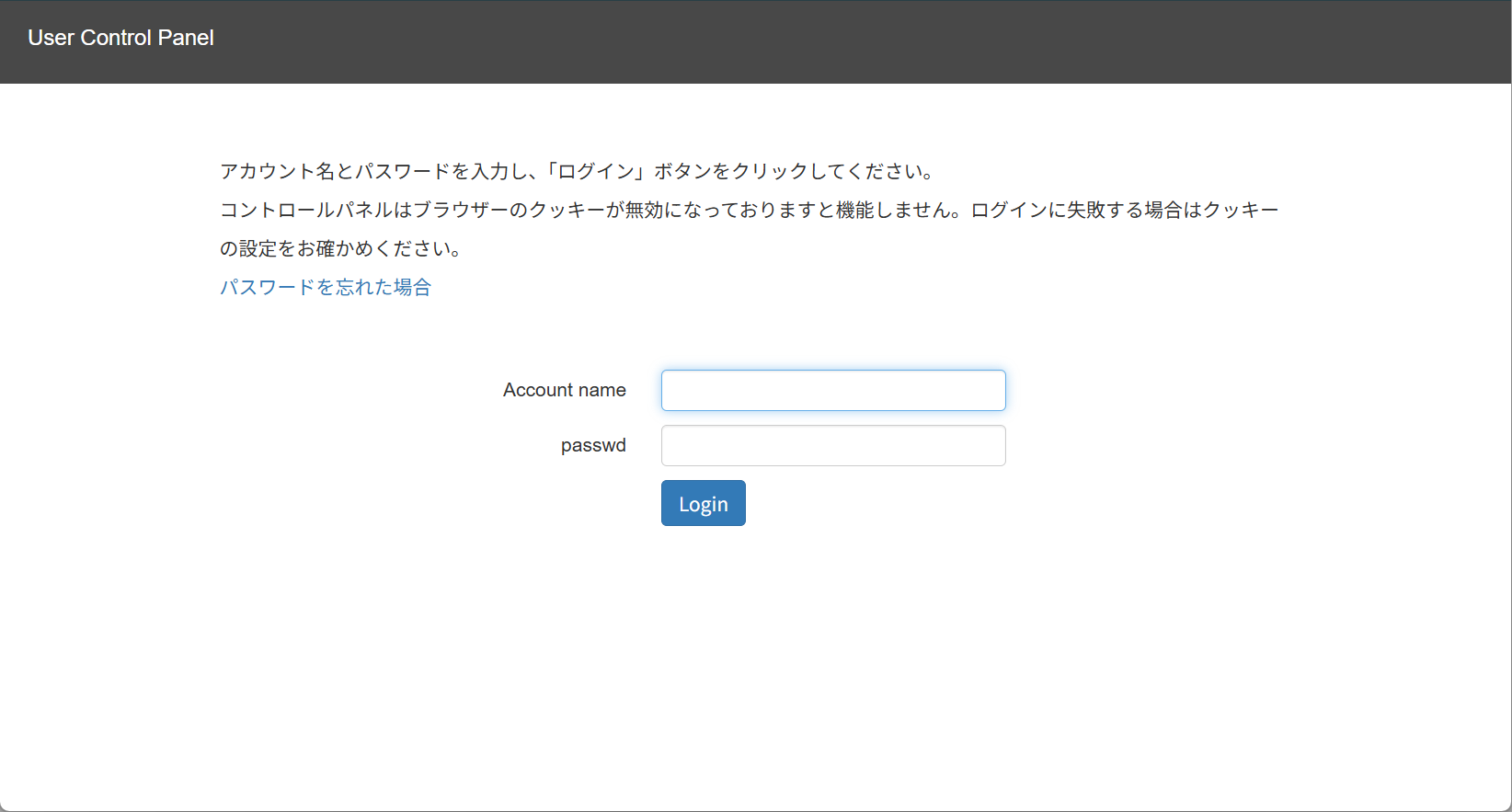The height and width of the screenshot is (812, 1512).
Task: Click the line starting with コントロールパネルはブラウザー
Action: click(750, 210)
